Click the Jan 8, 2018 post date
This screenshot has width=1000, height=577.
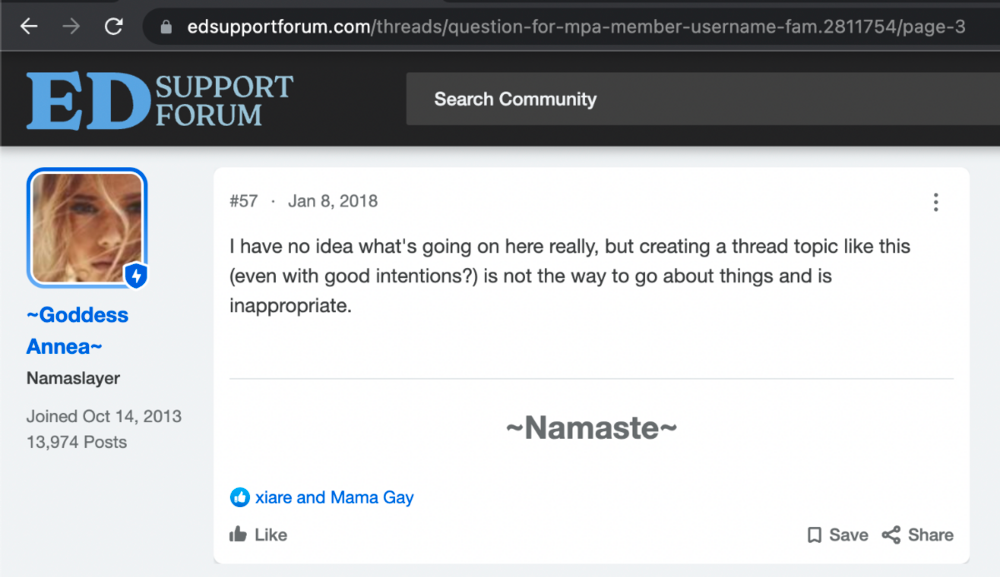coord(333,201)
